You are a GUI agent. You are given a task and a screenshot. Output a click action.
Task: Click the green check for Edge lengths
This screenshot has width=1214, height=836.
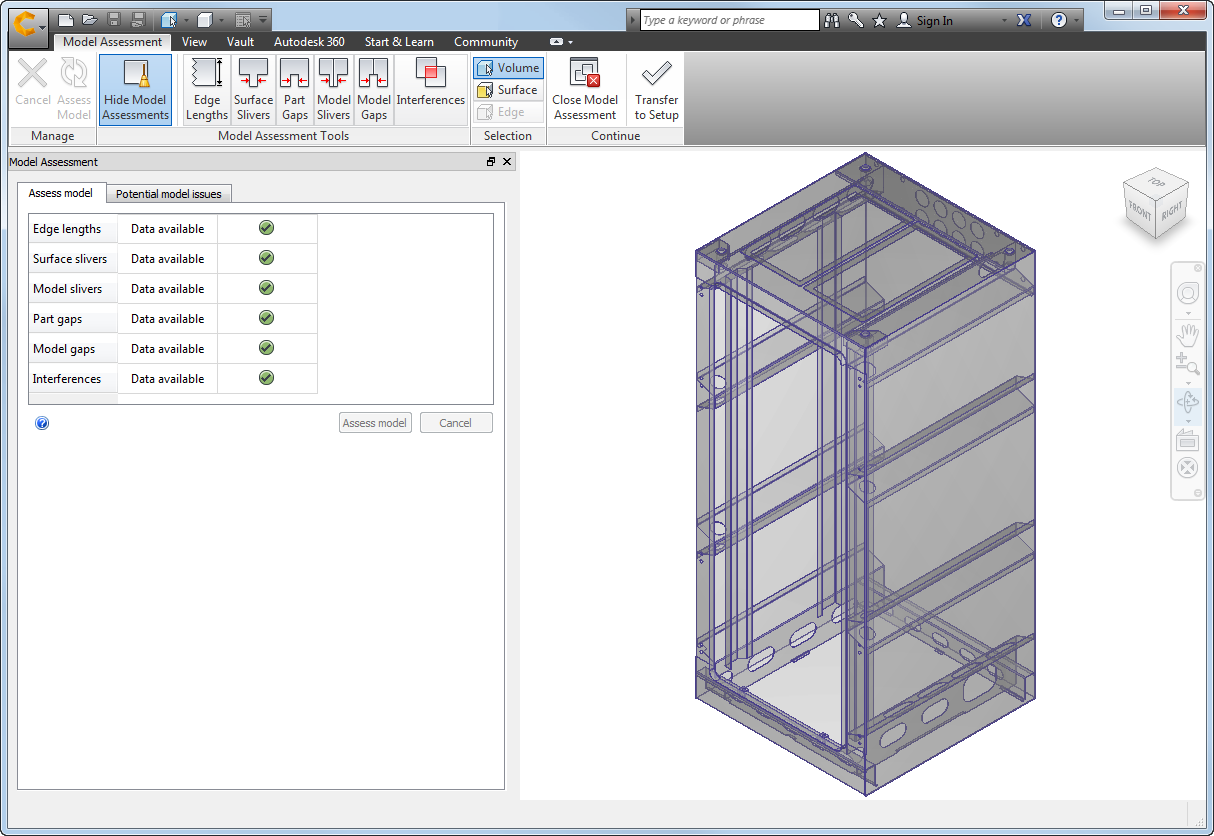(x=266, y=228)
